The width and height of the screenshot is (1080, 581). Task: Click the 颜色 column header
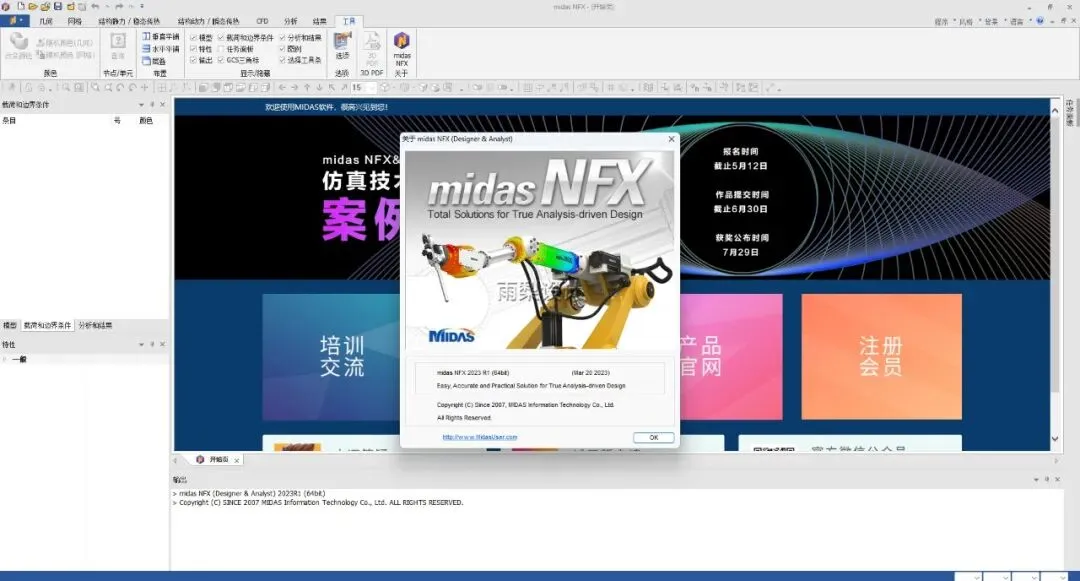point(146,120)
